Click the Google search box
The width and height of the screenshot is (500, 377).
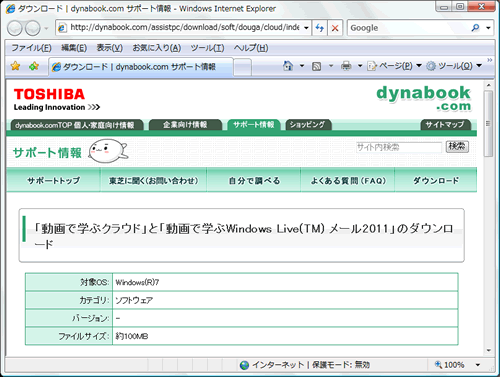point(407,28)
